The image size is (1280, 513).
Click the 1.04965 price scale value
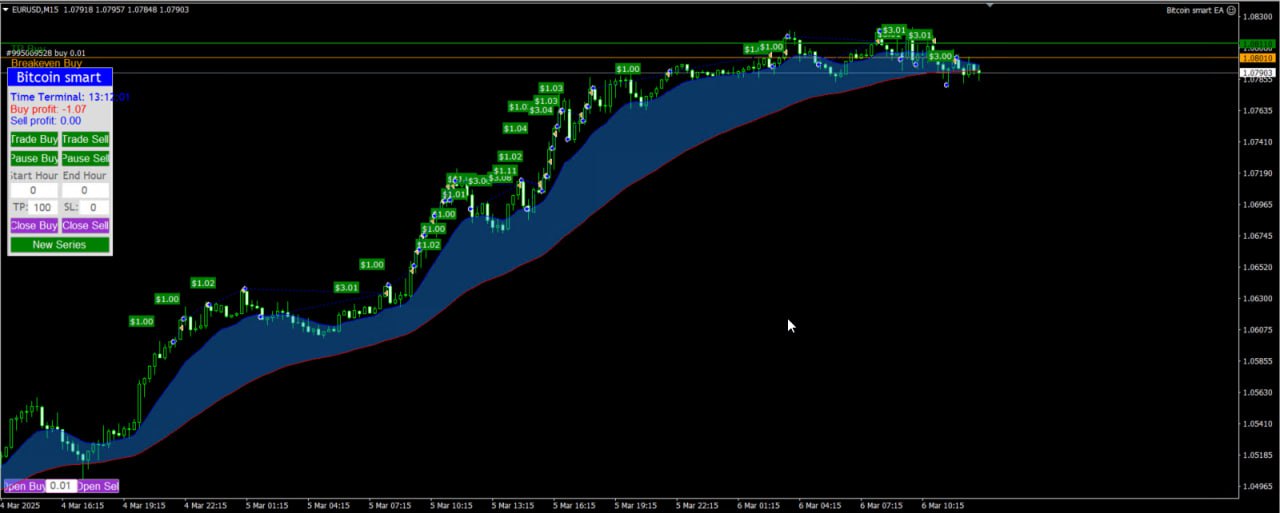1258,487
